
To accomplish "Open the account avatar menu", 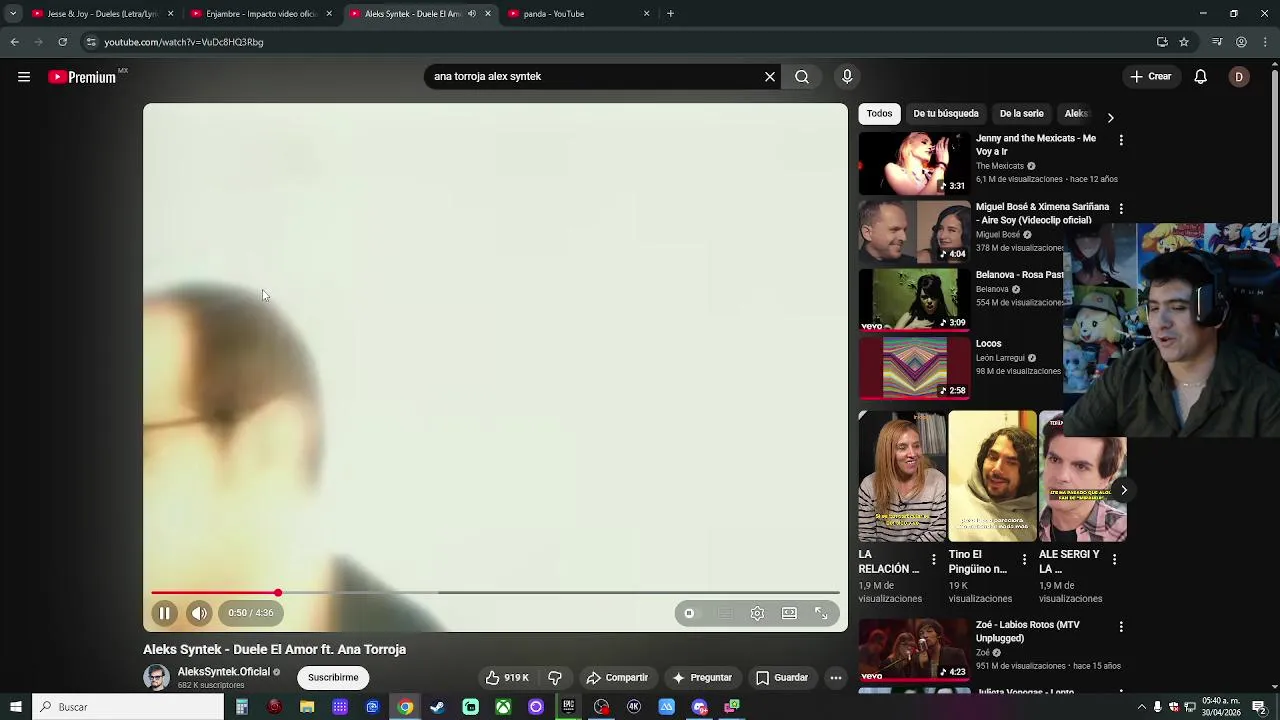I will [1239, 77].
